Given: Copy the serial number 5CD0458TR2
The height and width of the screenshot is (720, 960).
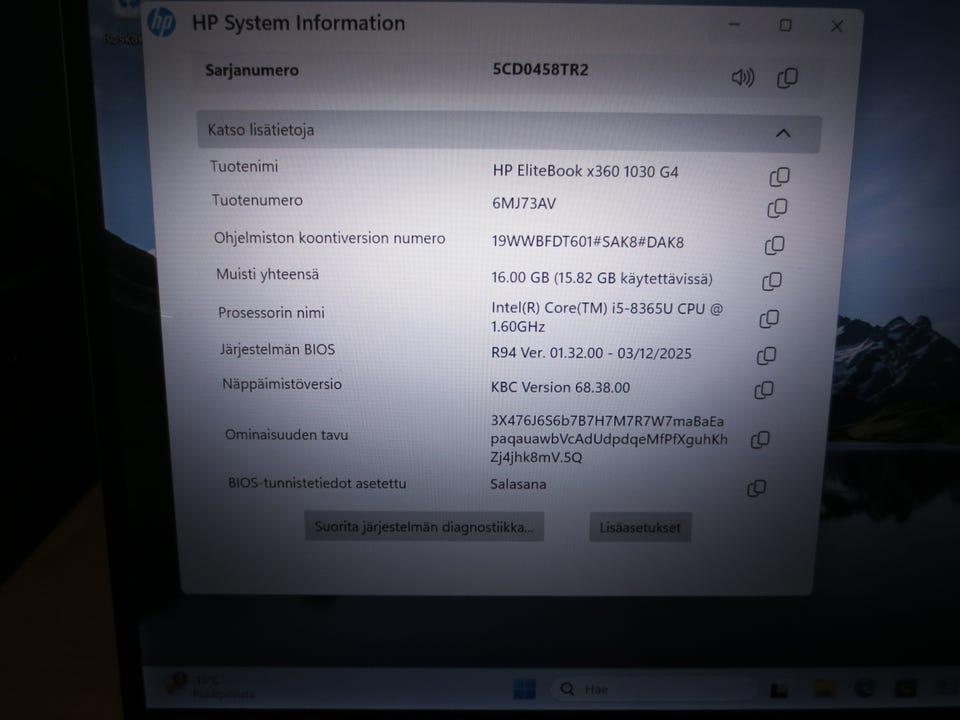Looking at the screenshot, I should (x=787, y=78).
